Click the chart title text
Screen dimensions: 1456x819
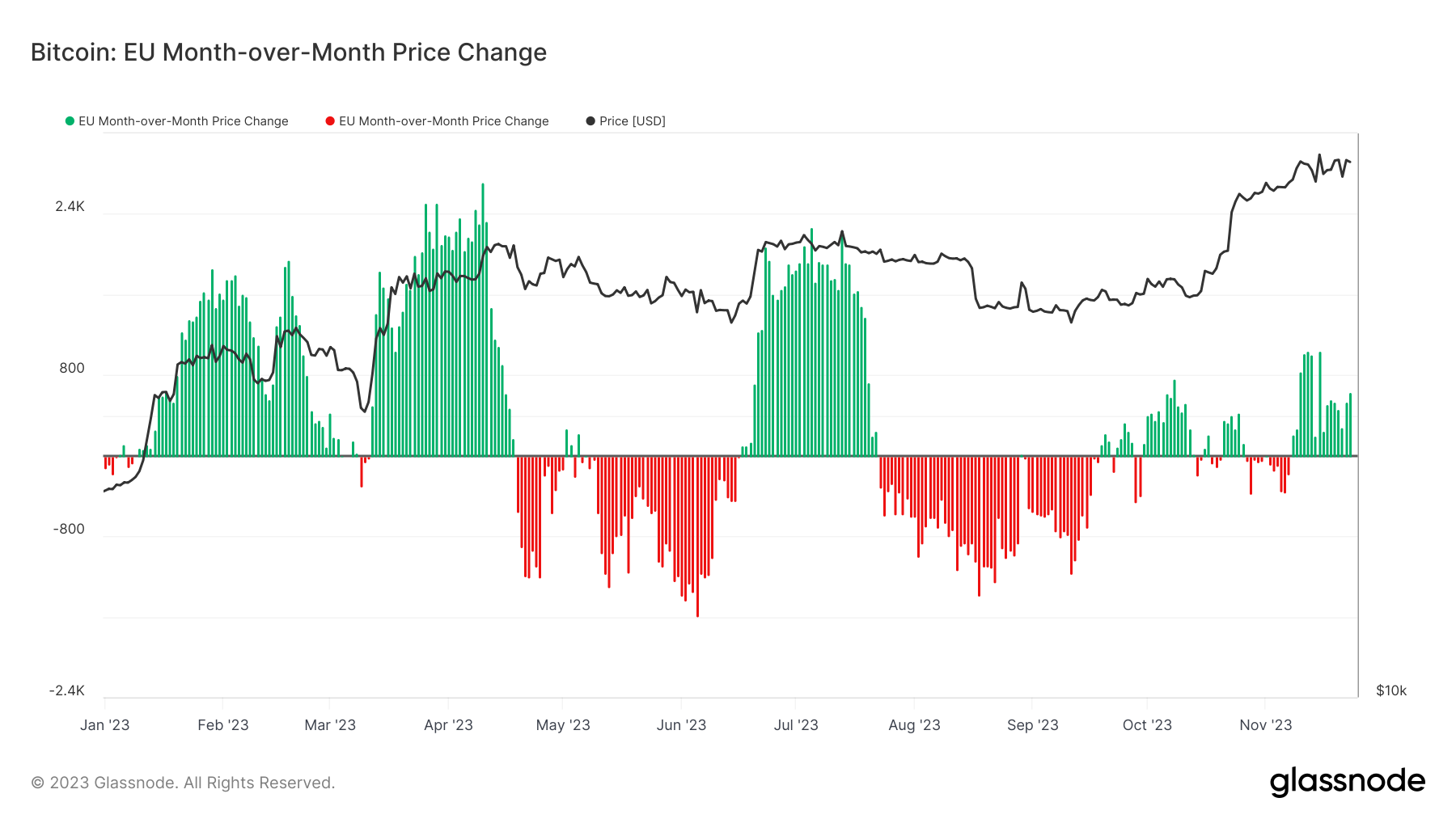point(289,53)
